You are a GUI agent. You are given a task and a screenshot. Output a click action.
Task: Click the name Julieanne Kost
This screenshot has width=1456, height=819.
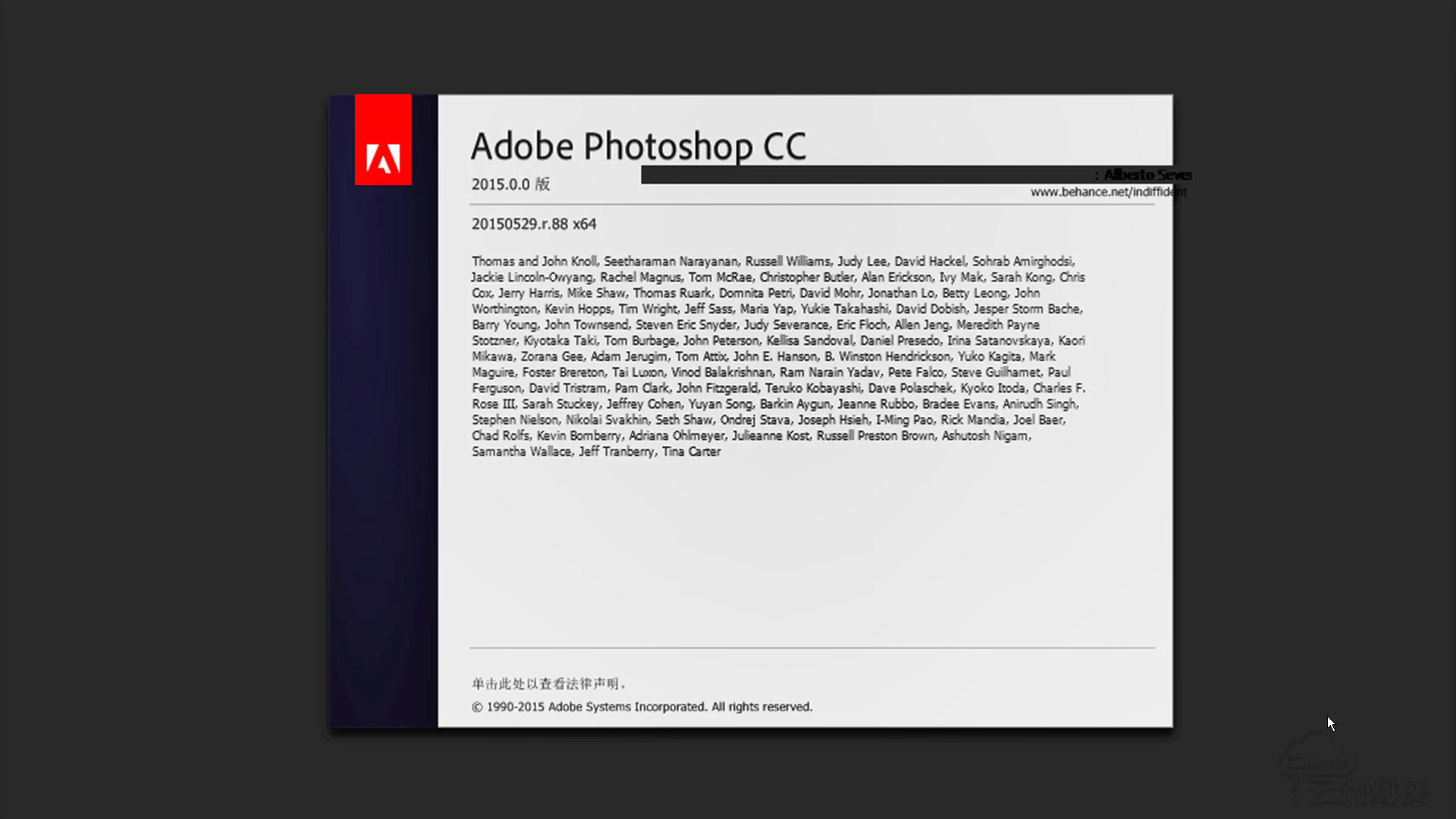click(x=770, y=436)
